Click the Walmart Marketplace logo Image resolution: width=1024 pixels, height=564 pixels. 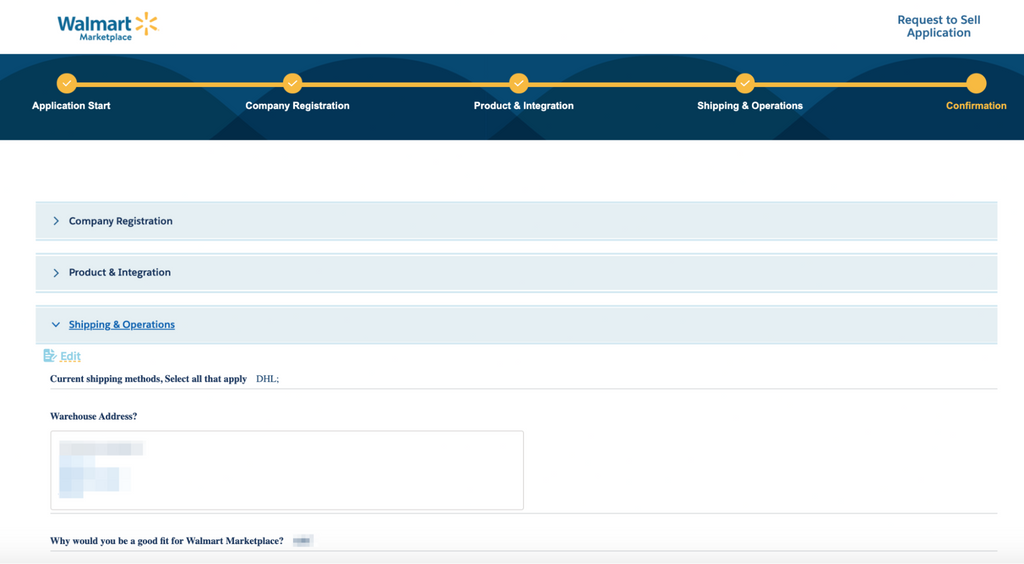pyautogui.click(x=108, y=27)
